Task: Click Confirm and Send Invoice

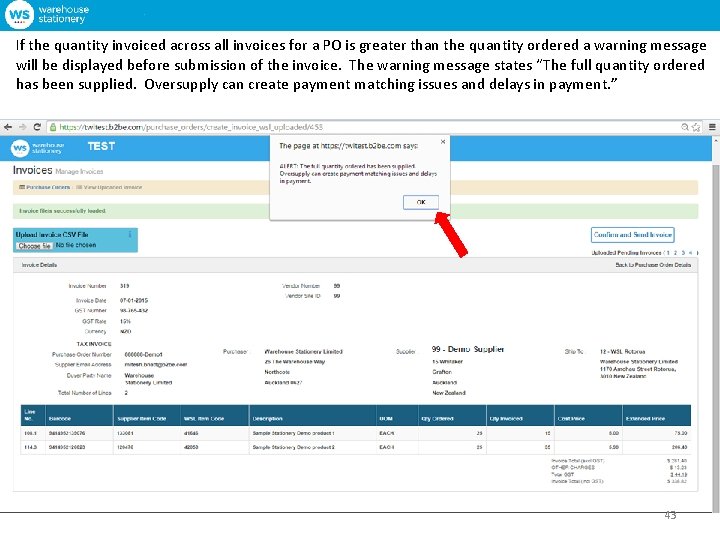Action: [632, 235]
